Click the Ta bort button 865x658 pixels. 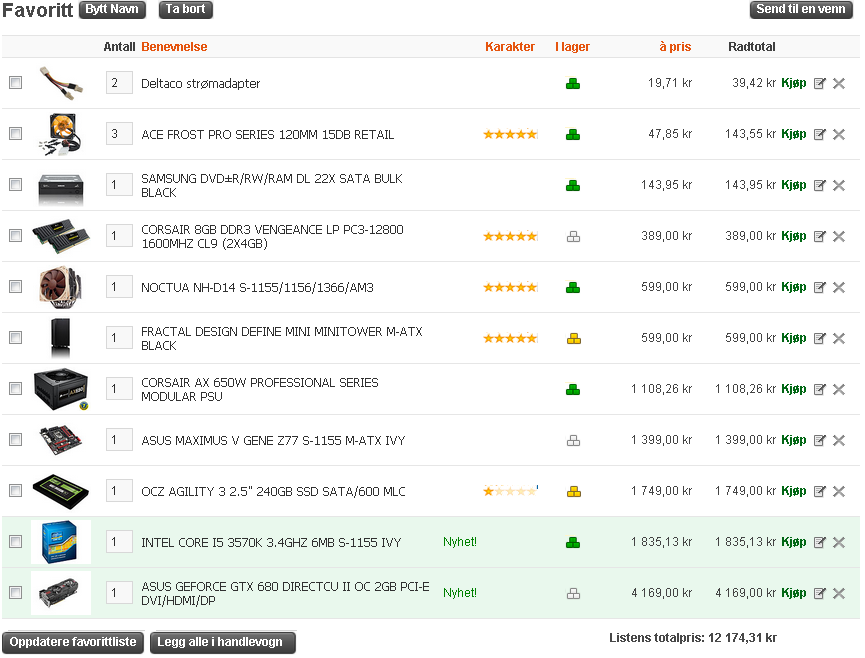click(x=186, y=9)
